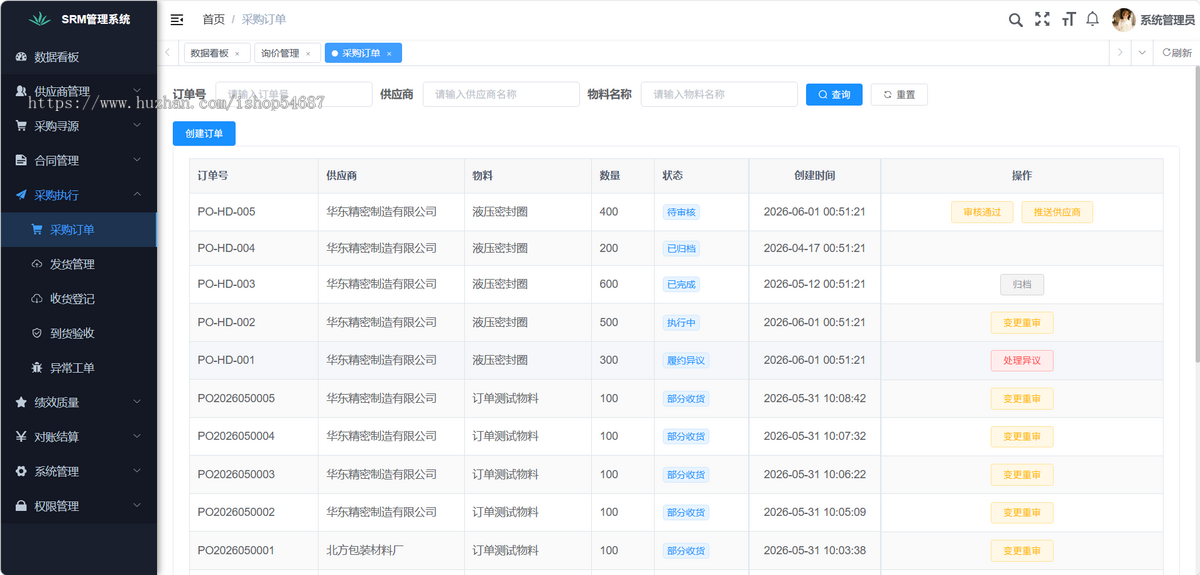Open the font size icon in header

1068,19
